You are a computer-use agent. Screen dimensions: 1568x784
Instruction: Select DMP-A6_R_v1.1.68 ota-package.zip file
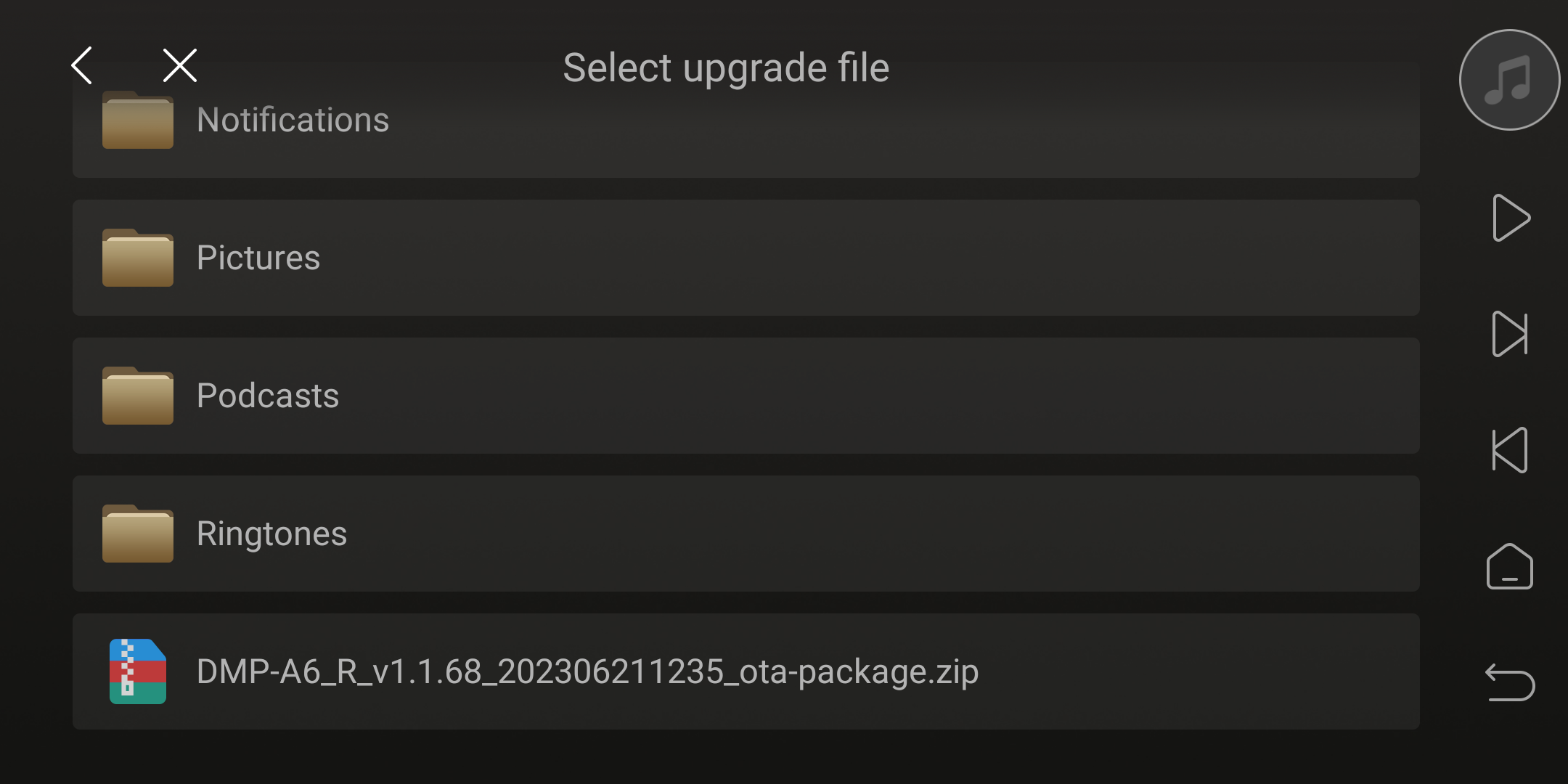coord(746,671)
